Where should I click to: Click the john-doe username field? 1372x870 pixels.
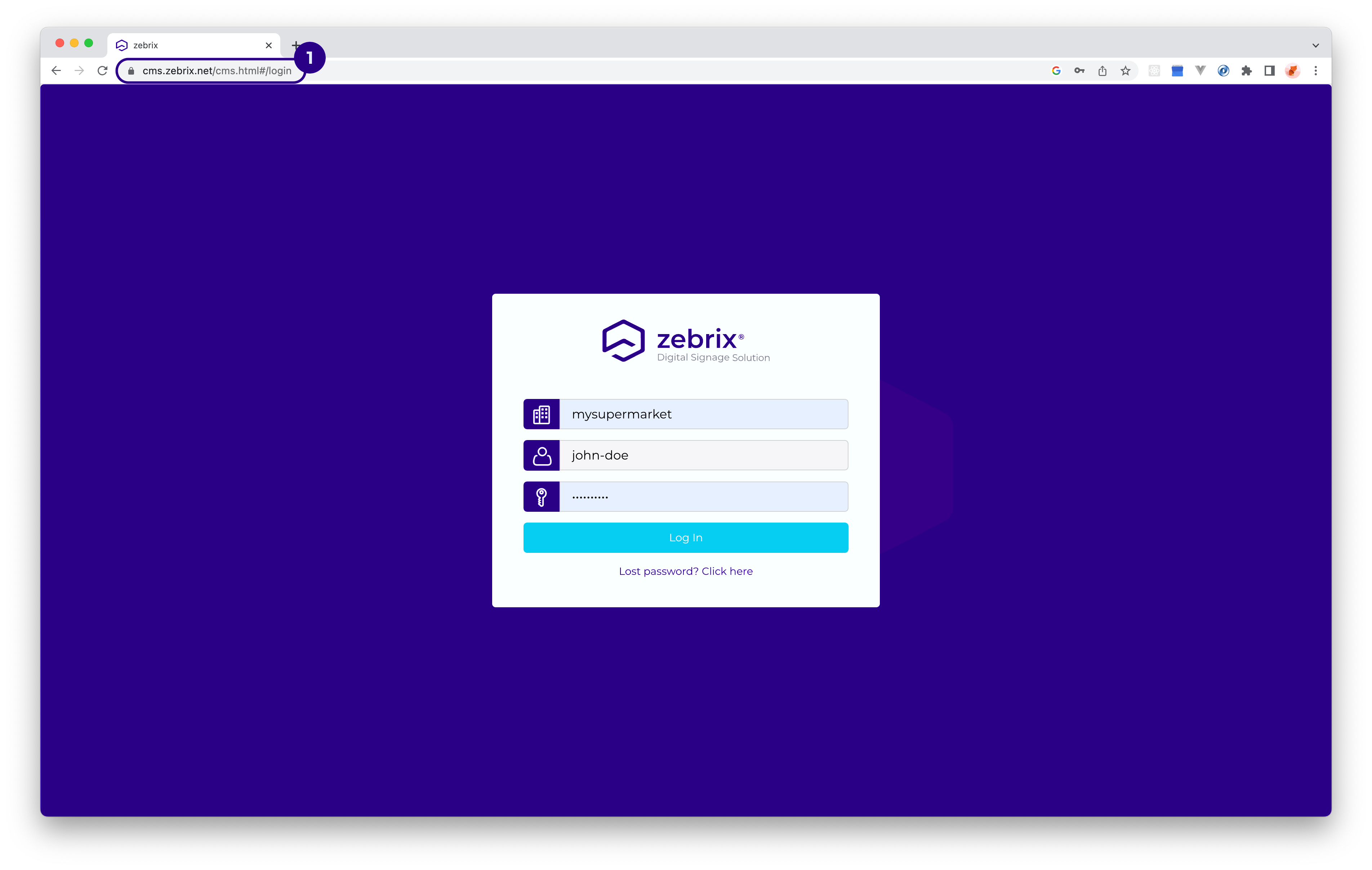703,456
